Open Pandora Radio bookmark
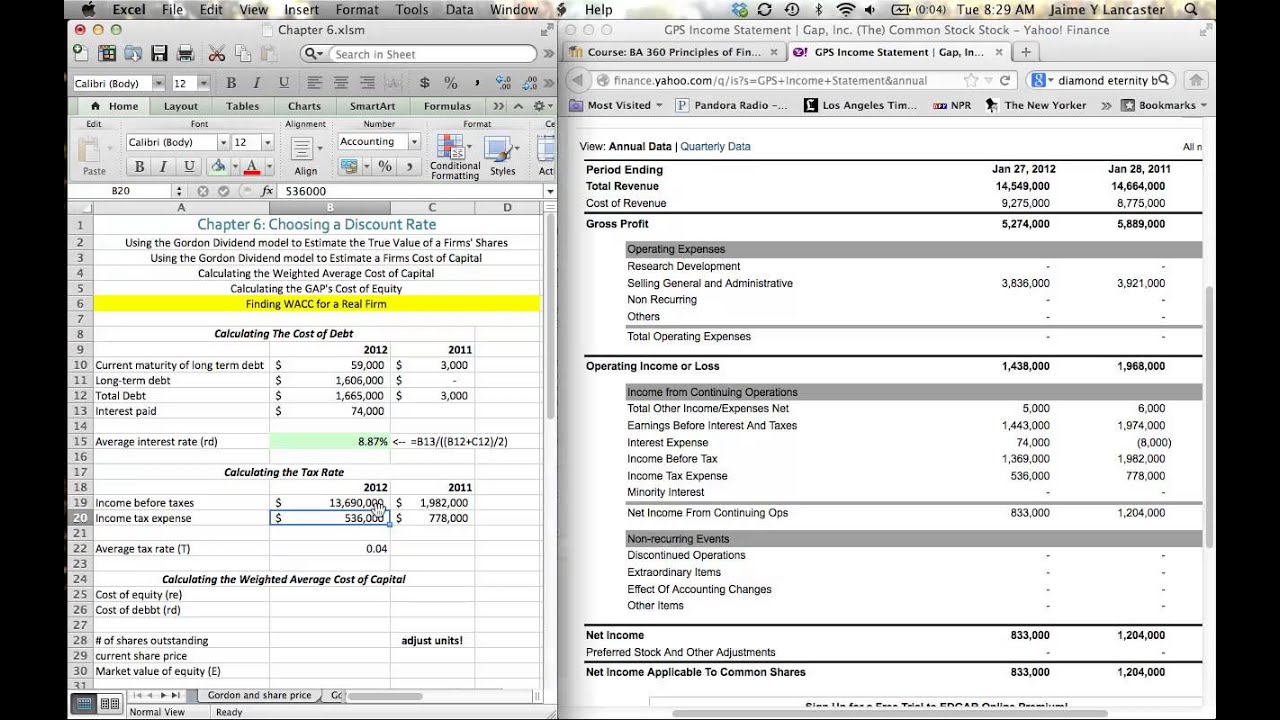The width and height of the screenshot is (1280, 720). pos(733,105)
